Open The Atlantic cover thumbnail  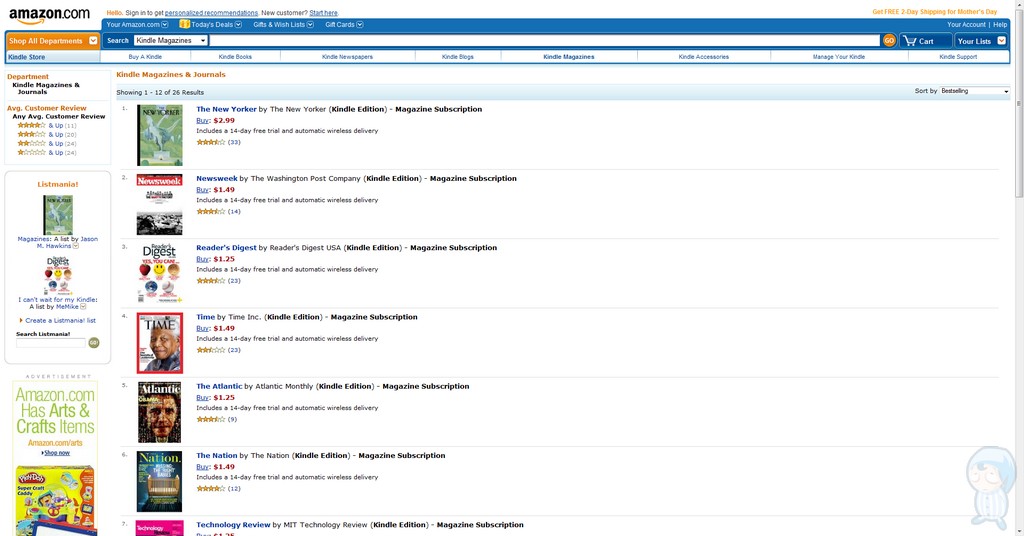coord(159,413)
